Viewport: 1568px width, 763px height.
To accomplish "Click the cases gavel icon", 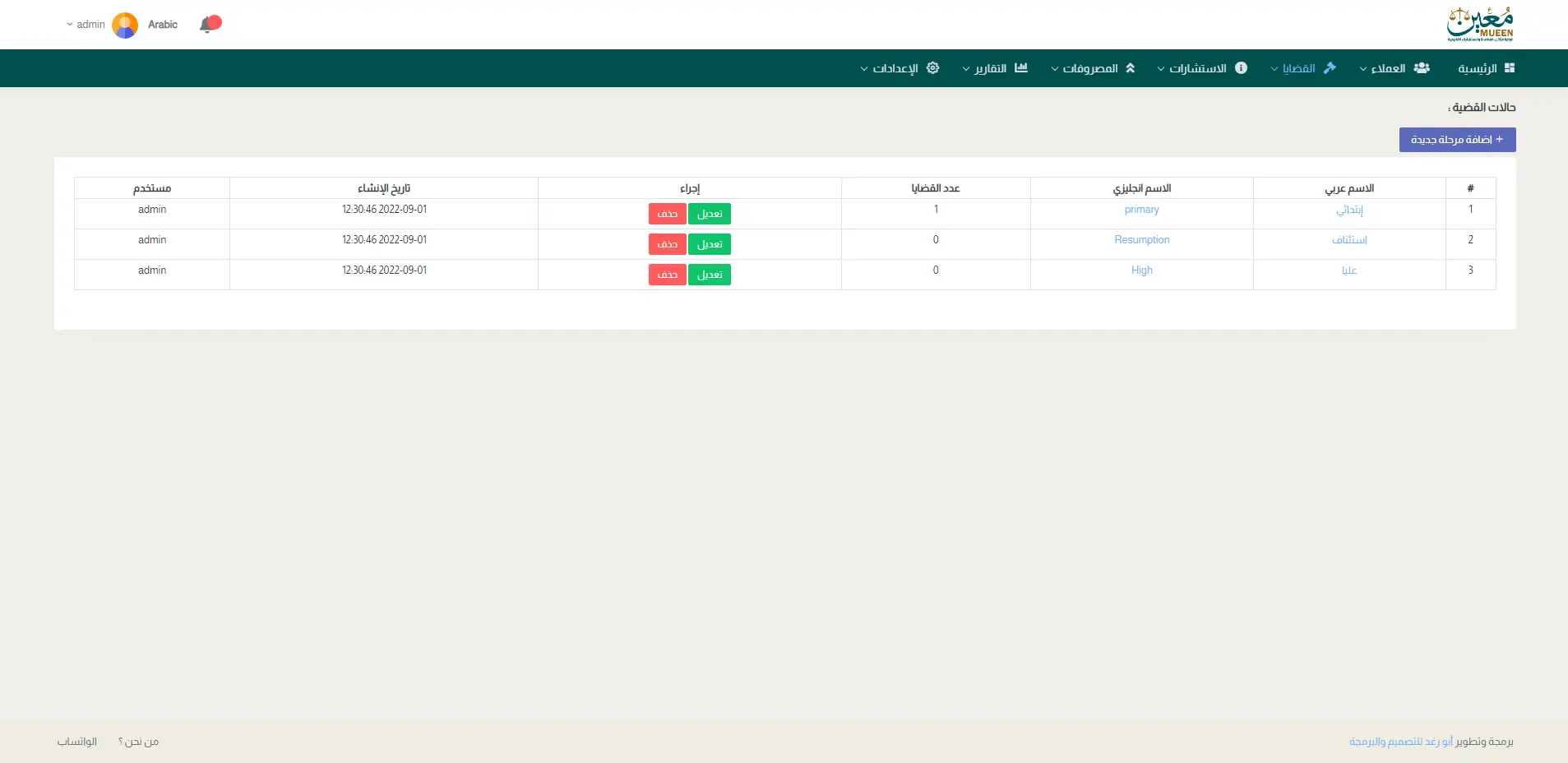I will pyautogui.click(x=1330, y=68).
